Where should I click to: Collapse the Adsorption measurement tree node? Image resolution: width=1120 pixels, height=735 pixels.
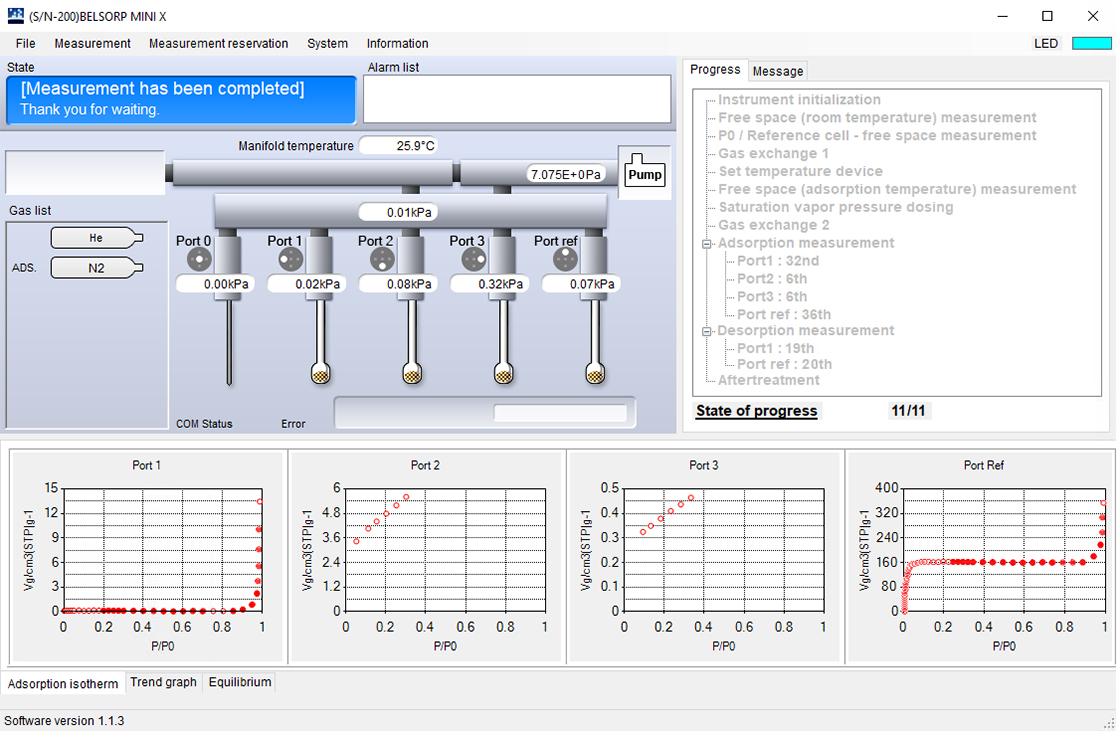(706, 244)
